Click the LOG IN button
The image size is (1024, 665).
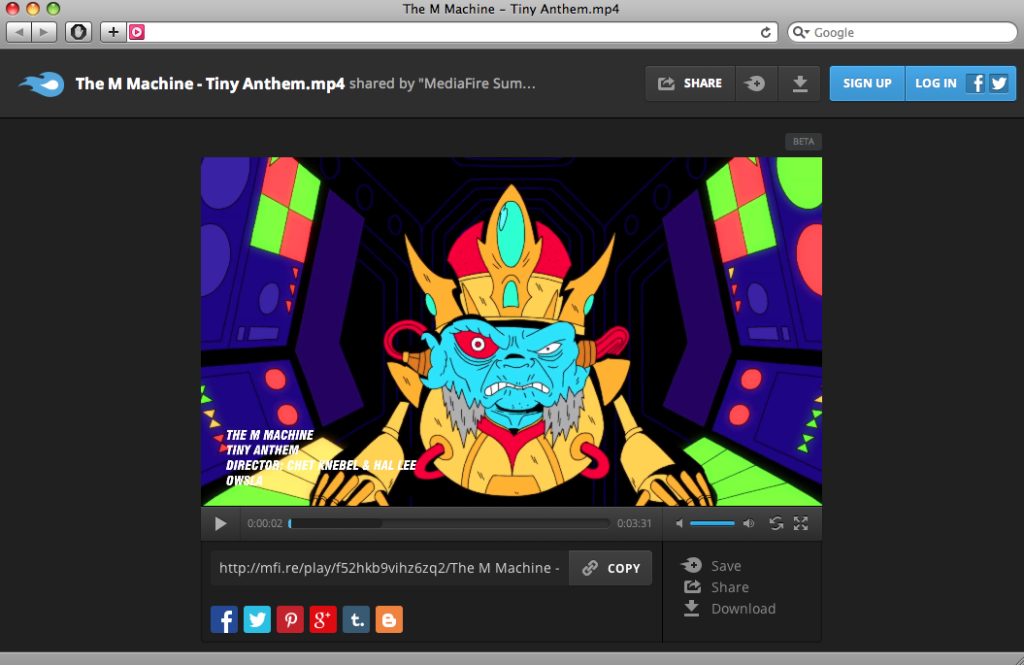[x=936, y=84]
